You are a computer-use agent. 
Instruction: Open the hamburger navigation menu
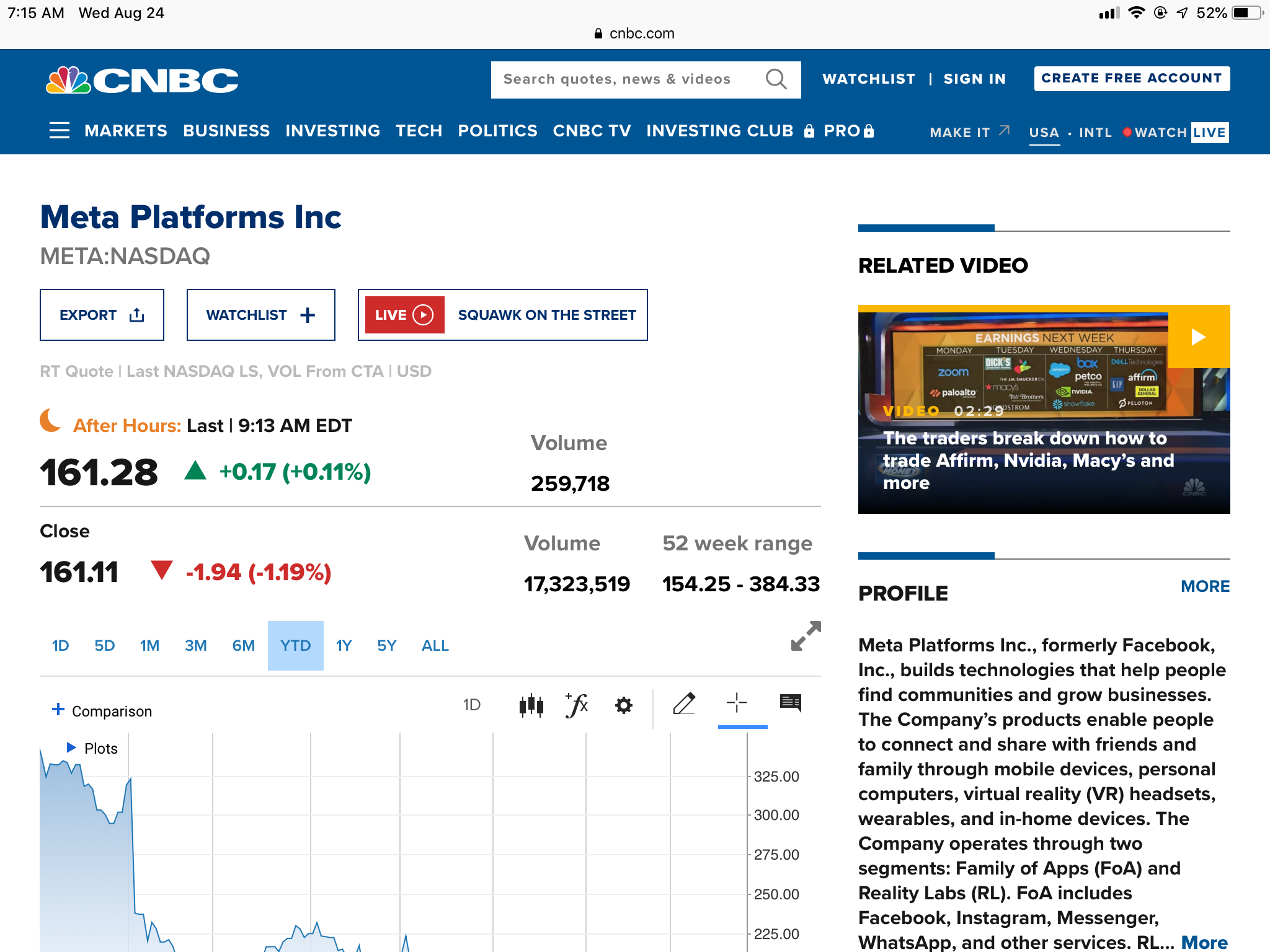click(59, 131)
